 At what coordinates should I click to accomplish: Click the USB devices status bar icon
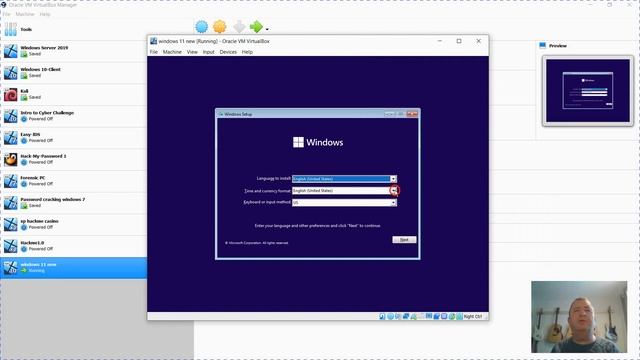pos(413,316)
